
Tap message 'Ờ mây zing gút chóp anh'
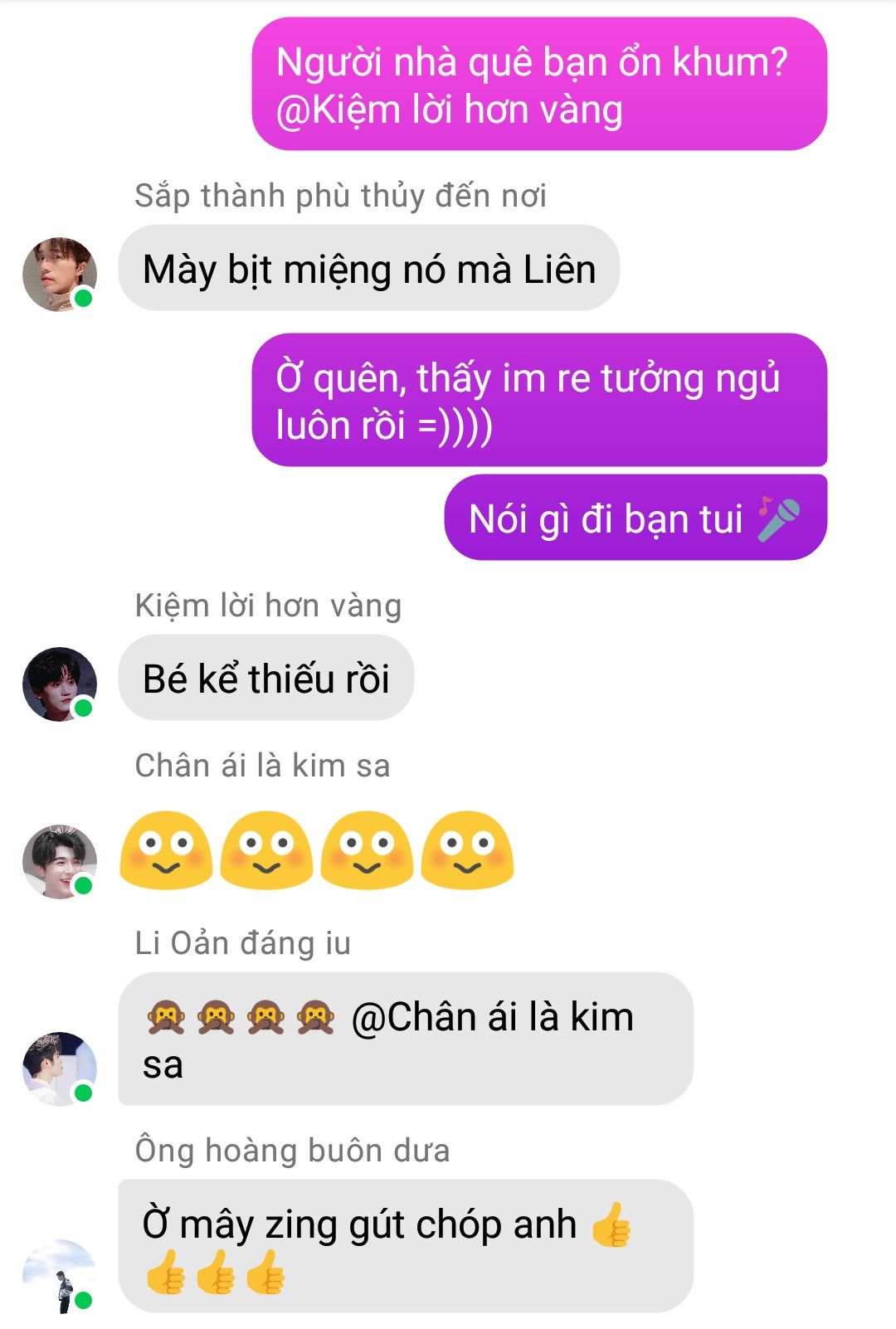(x=406, y=1247)
